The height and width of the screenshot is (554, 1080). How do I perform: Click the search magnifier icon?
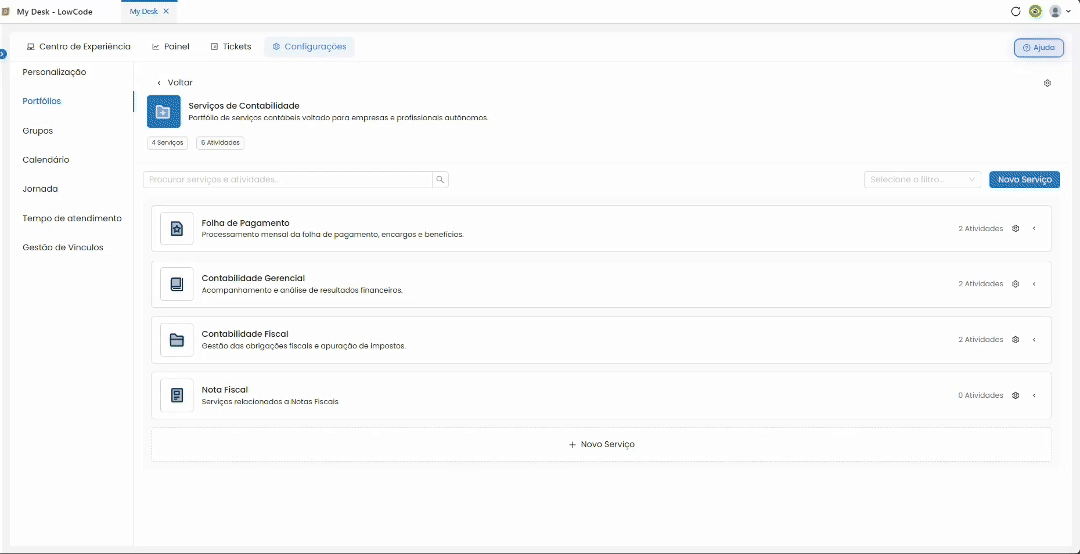[x=441, y=179]
